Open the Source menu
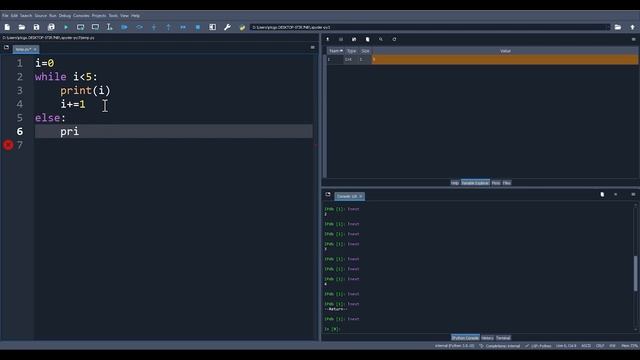 (40, 16)
